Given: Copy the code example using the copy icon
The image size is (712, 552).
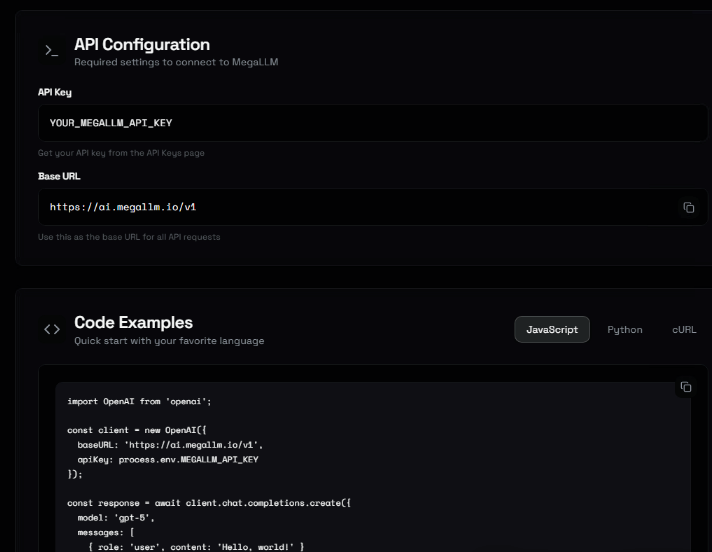Looking at the screenshot, I should point(686,387).
